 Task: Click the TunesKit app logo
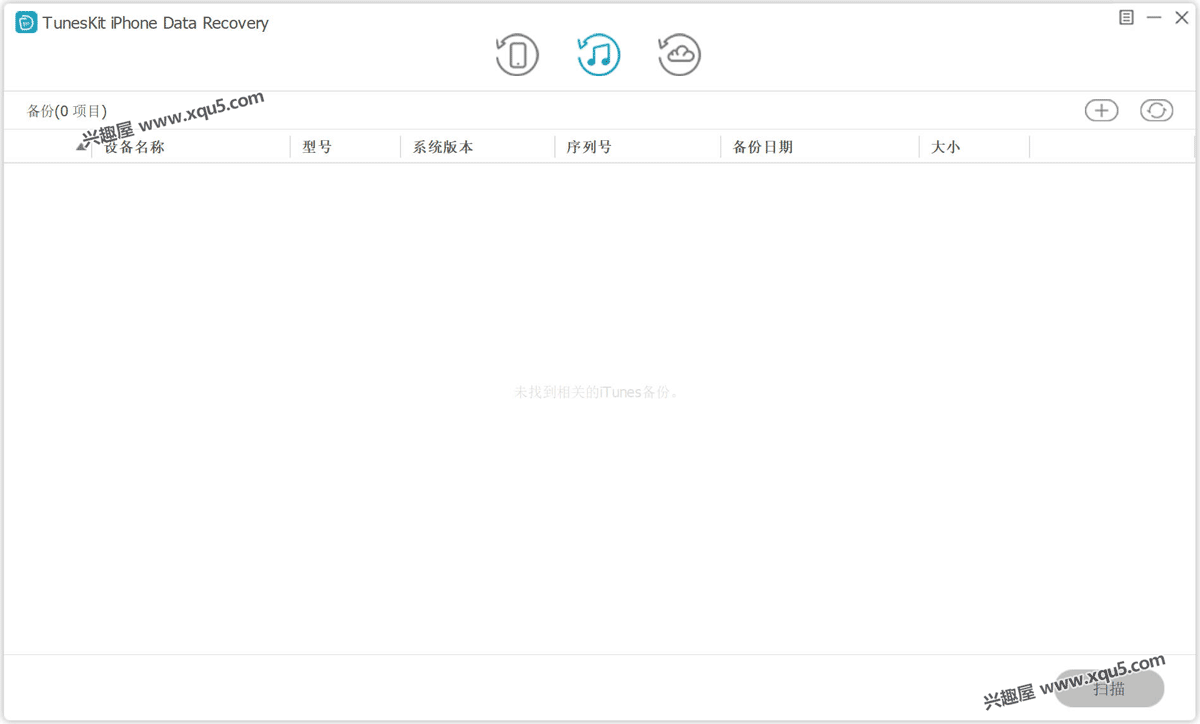point(26,22)
